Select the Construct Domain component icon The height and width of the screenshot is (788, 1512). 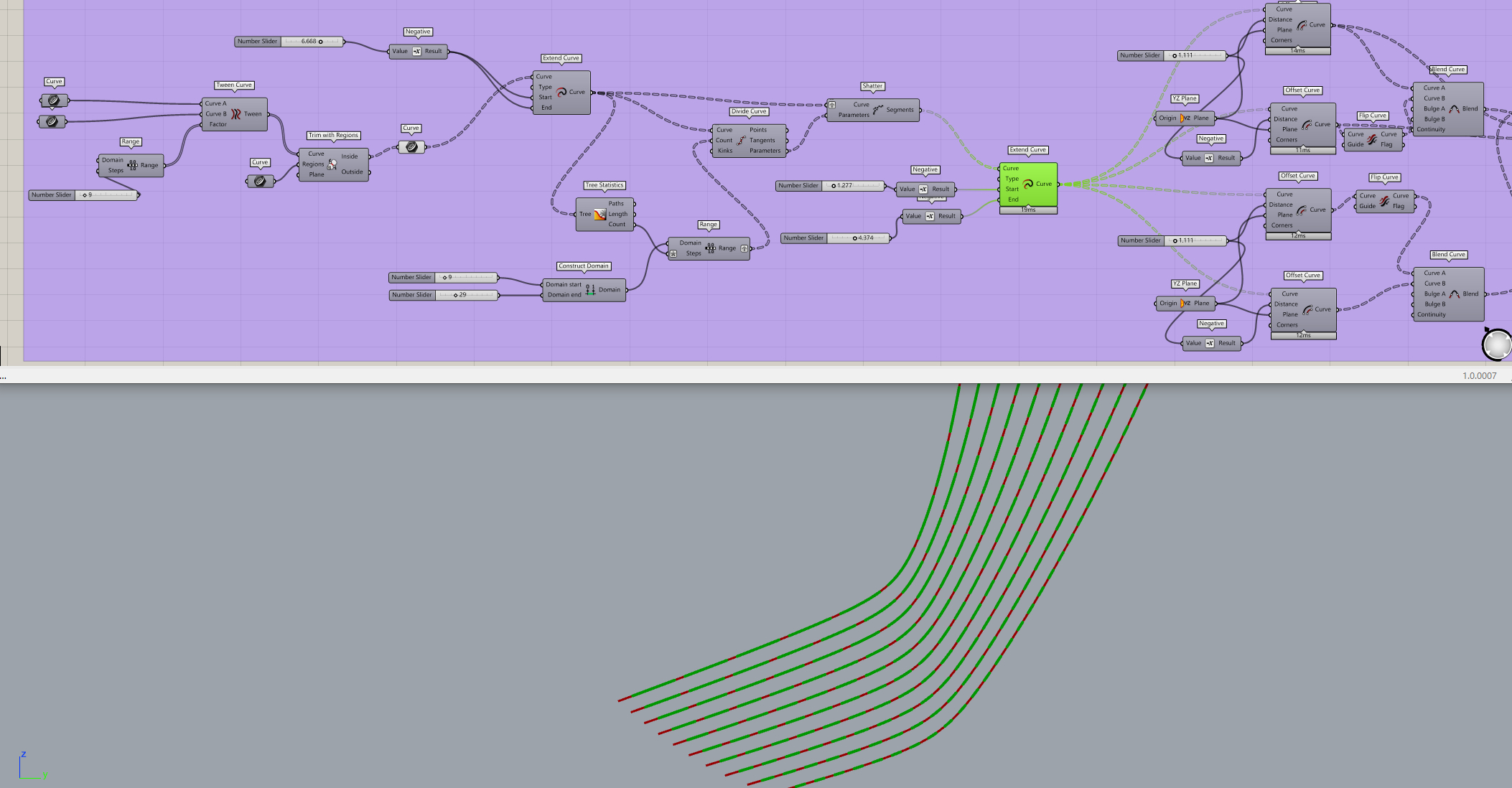coord(590,290)
